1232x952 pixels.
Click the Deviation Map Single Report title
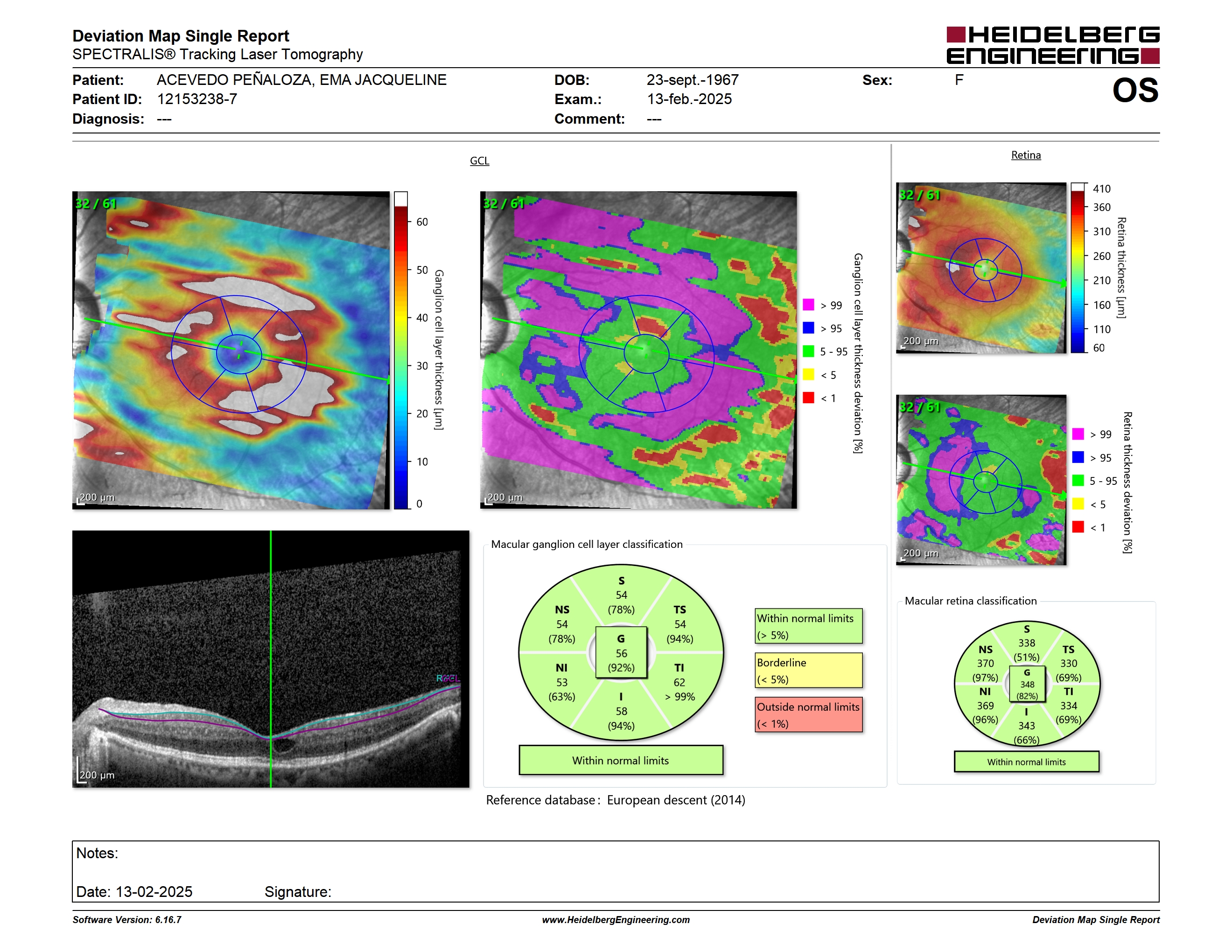(181, 36)
